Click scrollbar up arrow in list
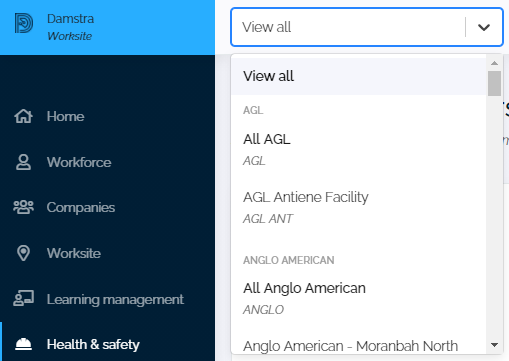 pos(494,63)
